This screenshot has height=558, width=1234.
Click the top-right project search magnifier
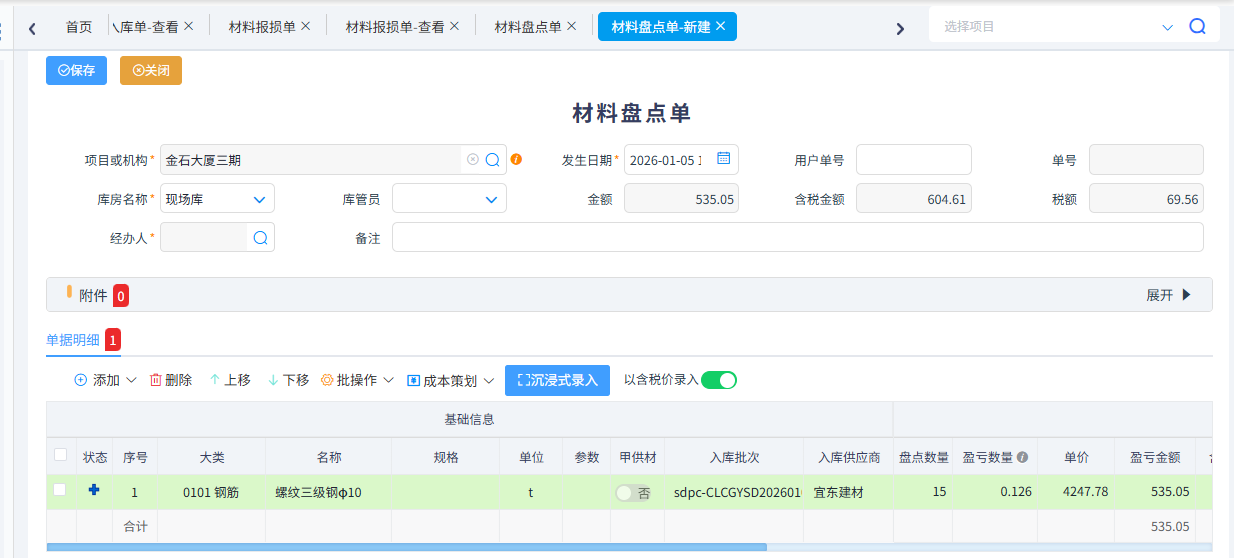tap(1197, 27)
